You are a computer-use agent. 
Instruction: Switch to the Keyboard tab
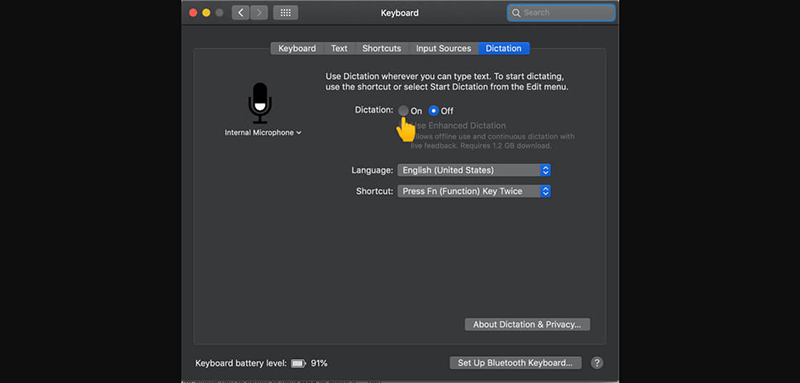pyautogui.click(x=297, y=48)
